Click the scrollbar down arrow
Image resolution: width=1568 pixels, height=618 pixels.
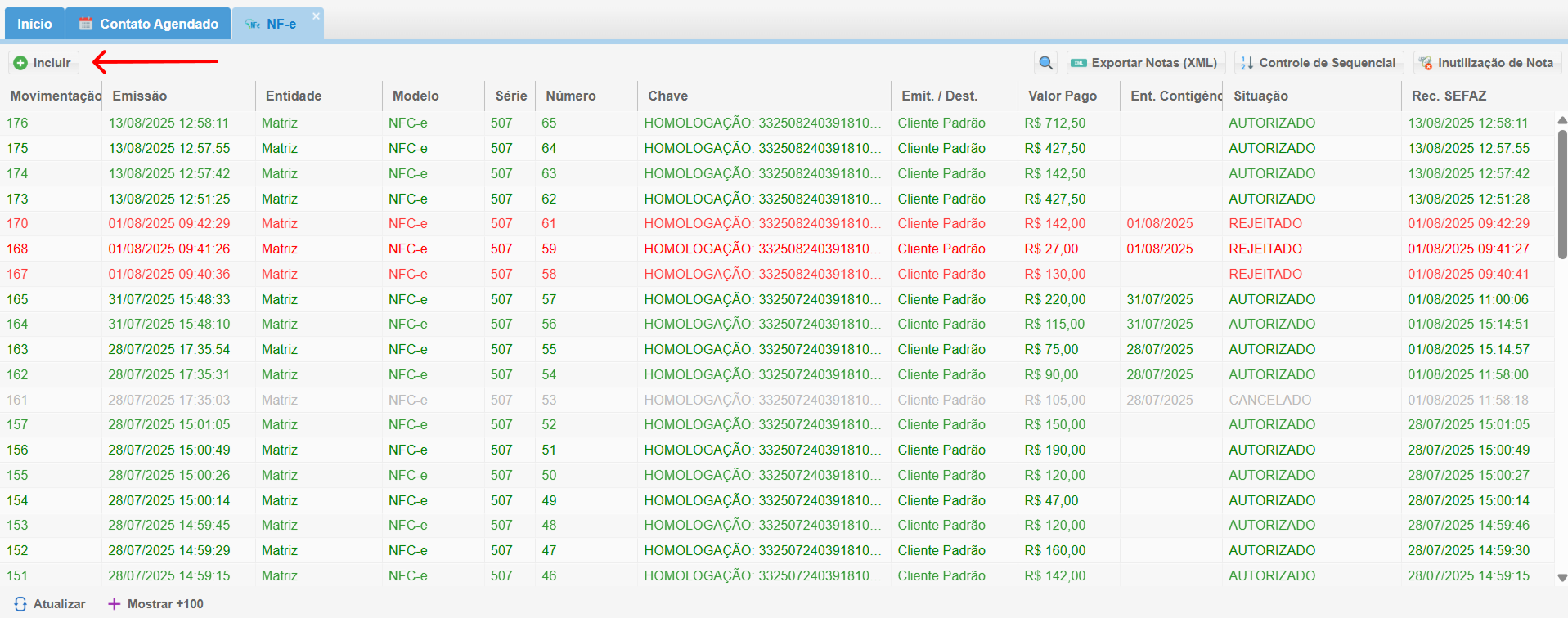pyautogui.click(x=1561, y=577)
